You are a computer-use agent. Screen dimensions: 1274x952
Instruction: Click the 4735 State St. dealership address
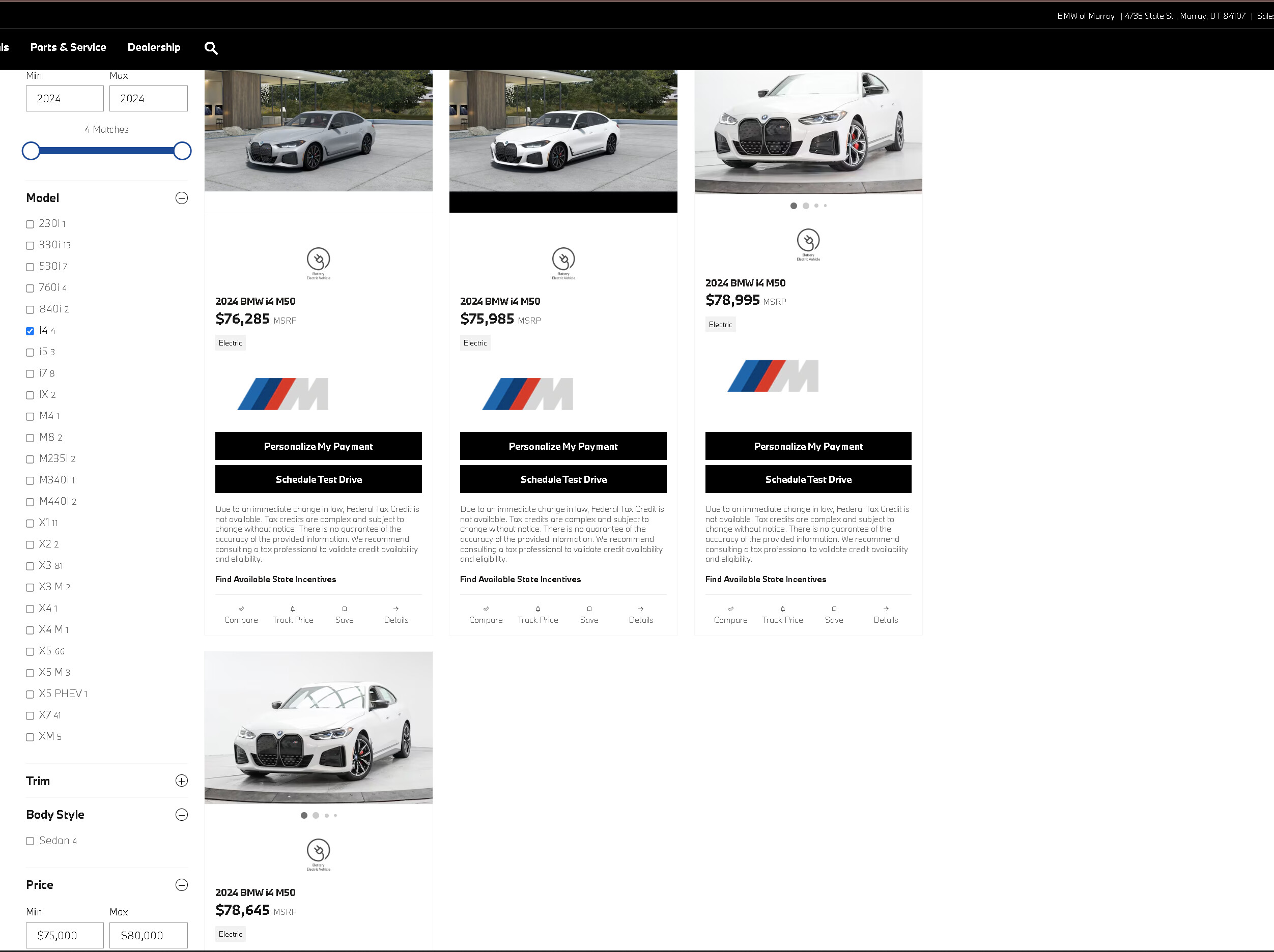point(1185,16)
